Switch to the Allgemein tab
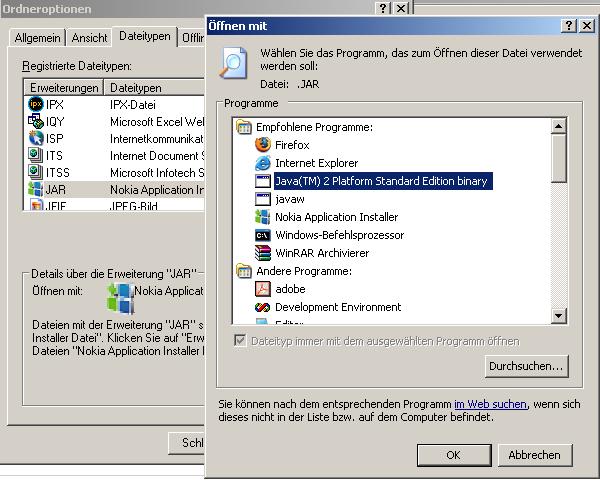This screenshot has height=480, width=600. [x=37, y=38]
